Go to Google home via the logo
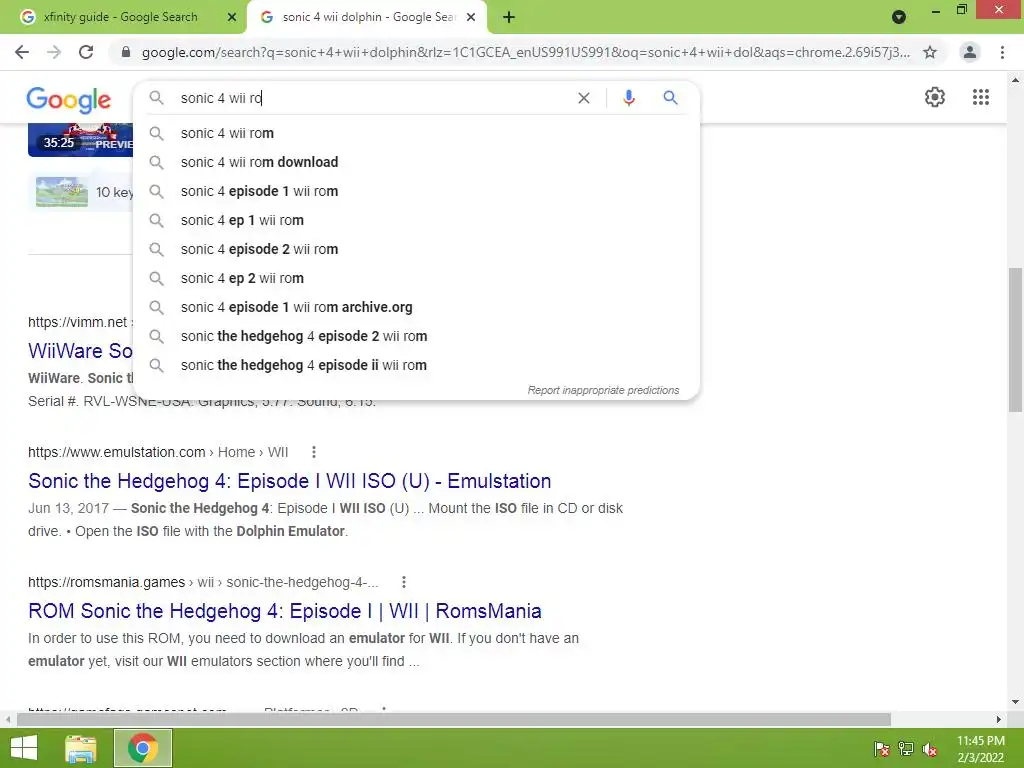The width and height of the screenshot is (1024, 768). pos(69,100)
